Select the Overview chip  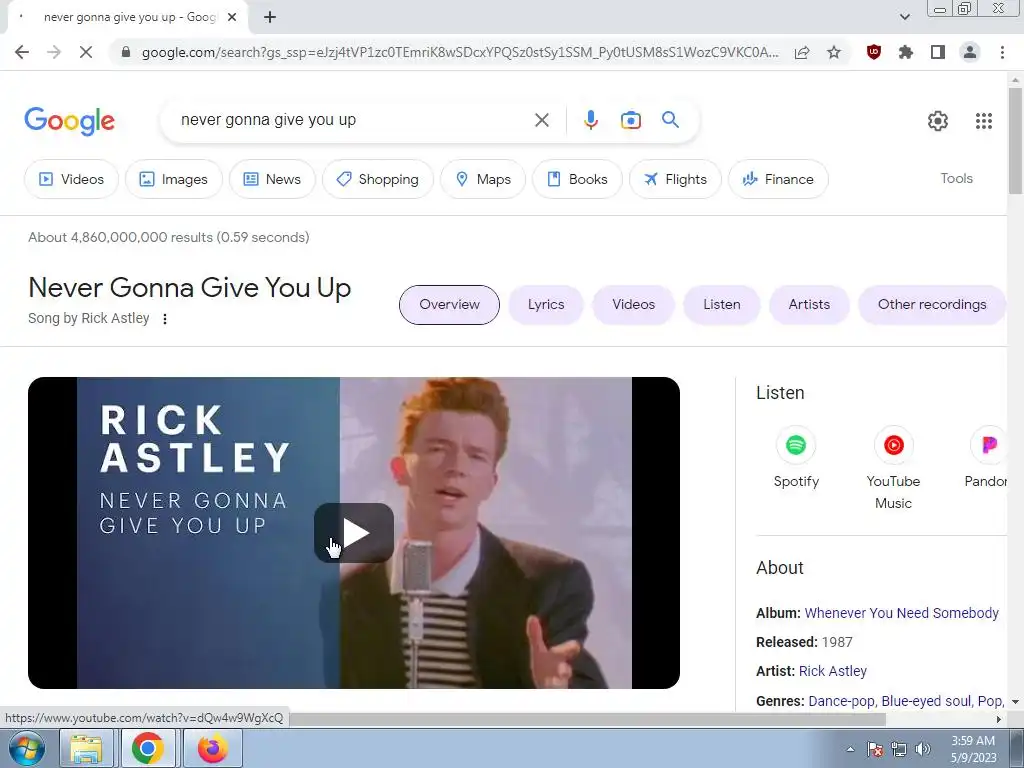449,304
